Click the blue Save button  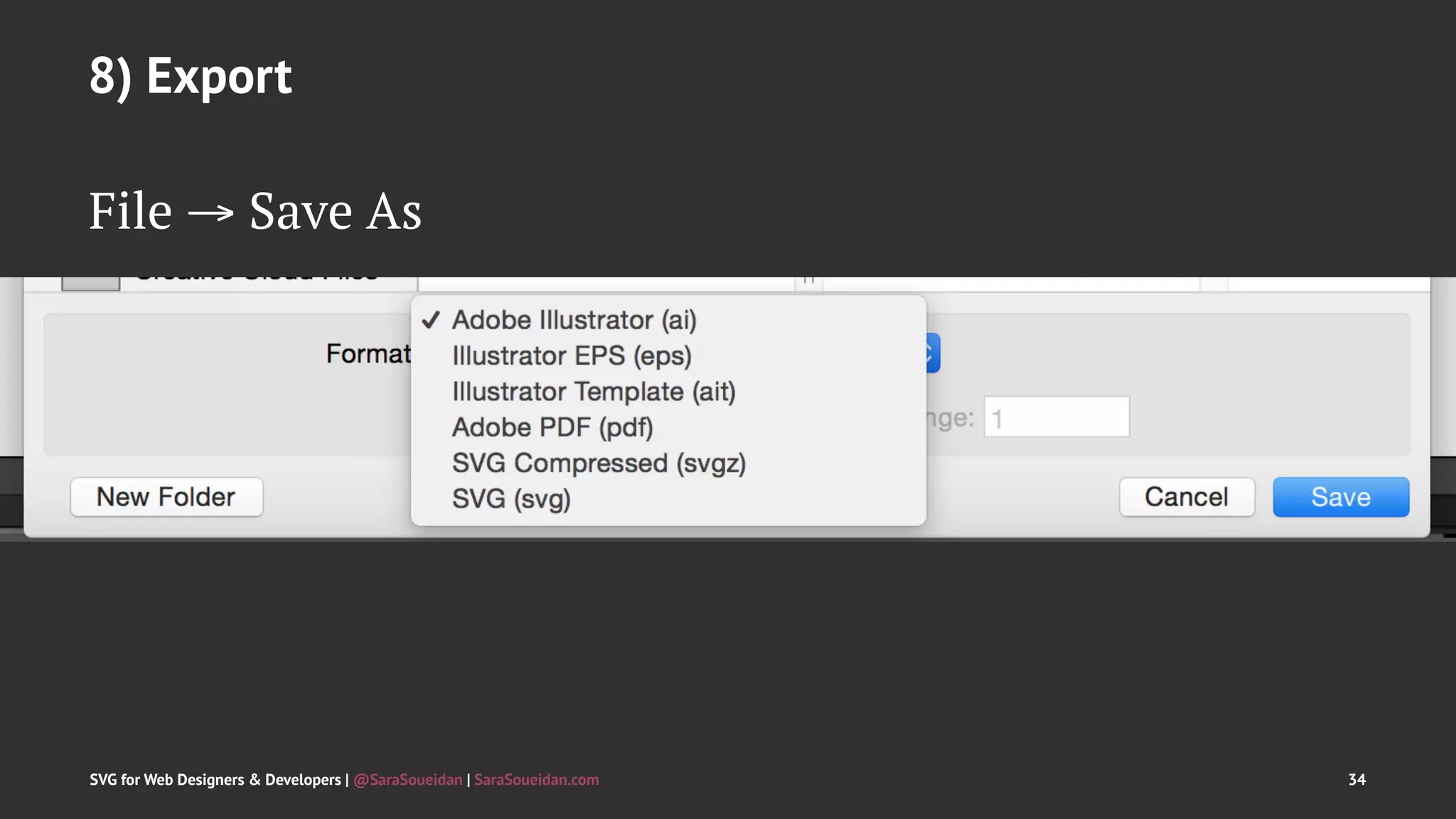tap(1340, 497)
